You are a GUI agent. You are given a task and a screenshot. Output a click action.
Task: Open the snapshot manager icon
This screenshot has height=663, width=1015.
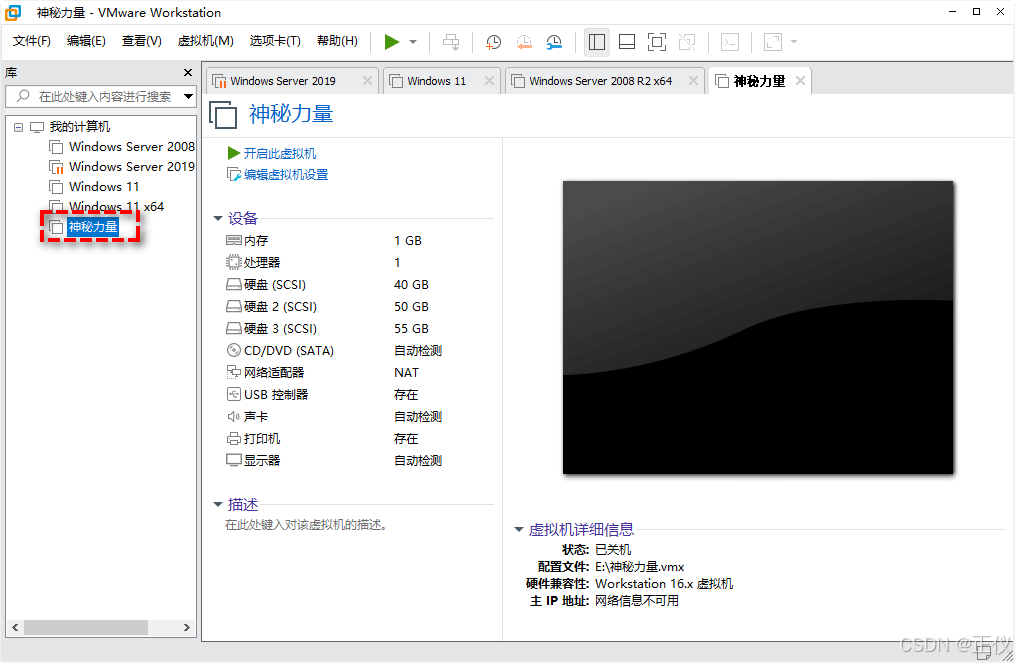[554, 42]
